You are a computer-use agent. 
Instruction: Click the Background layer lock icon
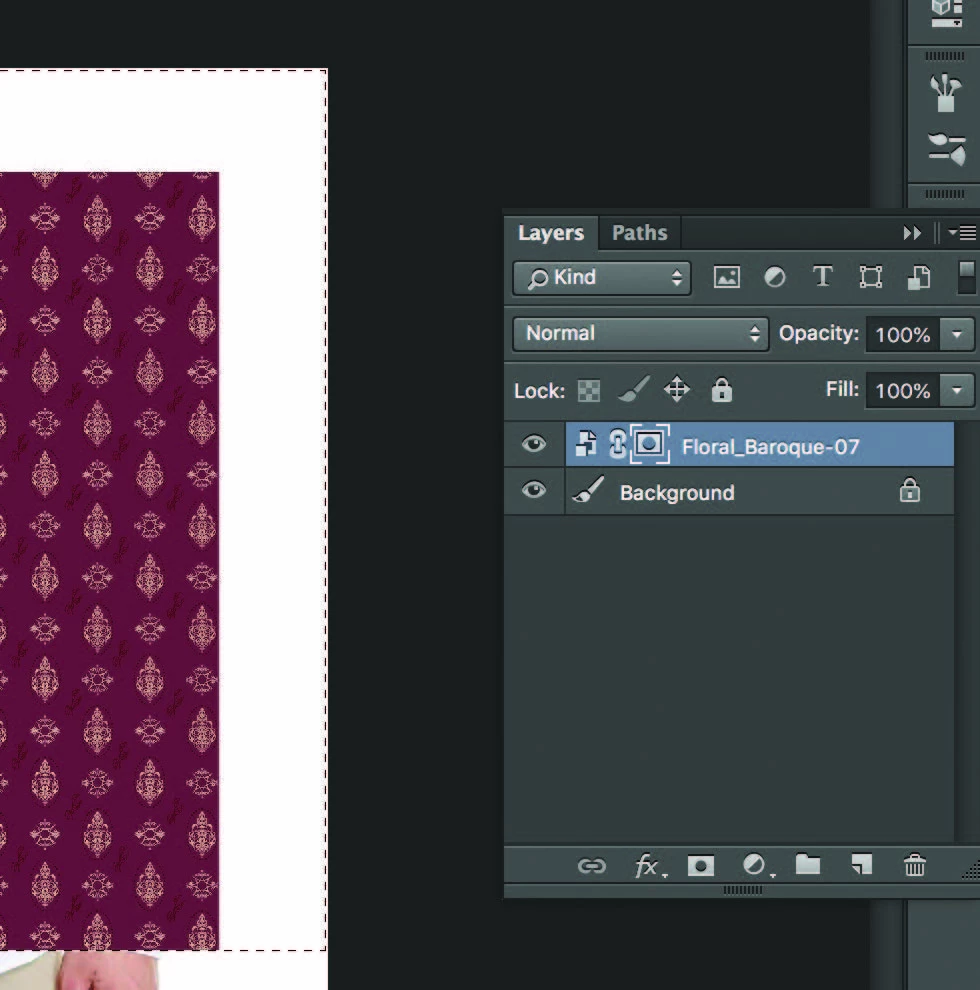[909, 490]
